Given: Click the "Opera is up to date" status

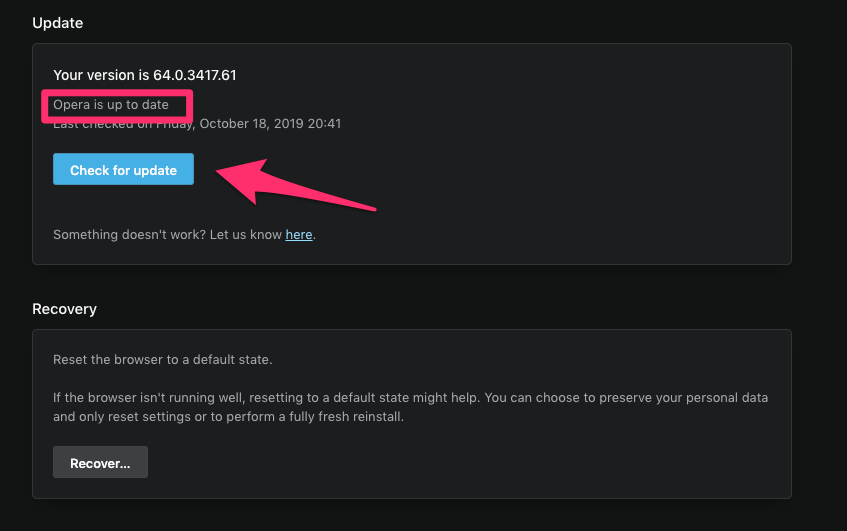Looking at the screenshot, I should point(111,105).
